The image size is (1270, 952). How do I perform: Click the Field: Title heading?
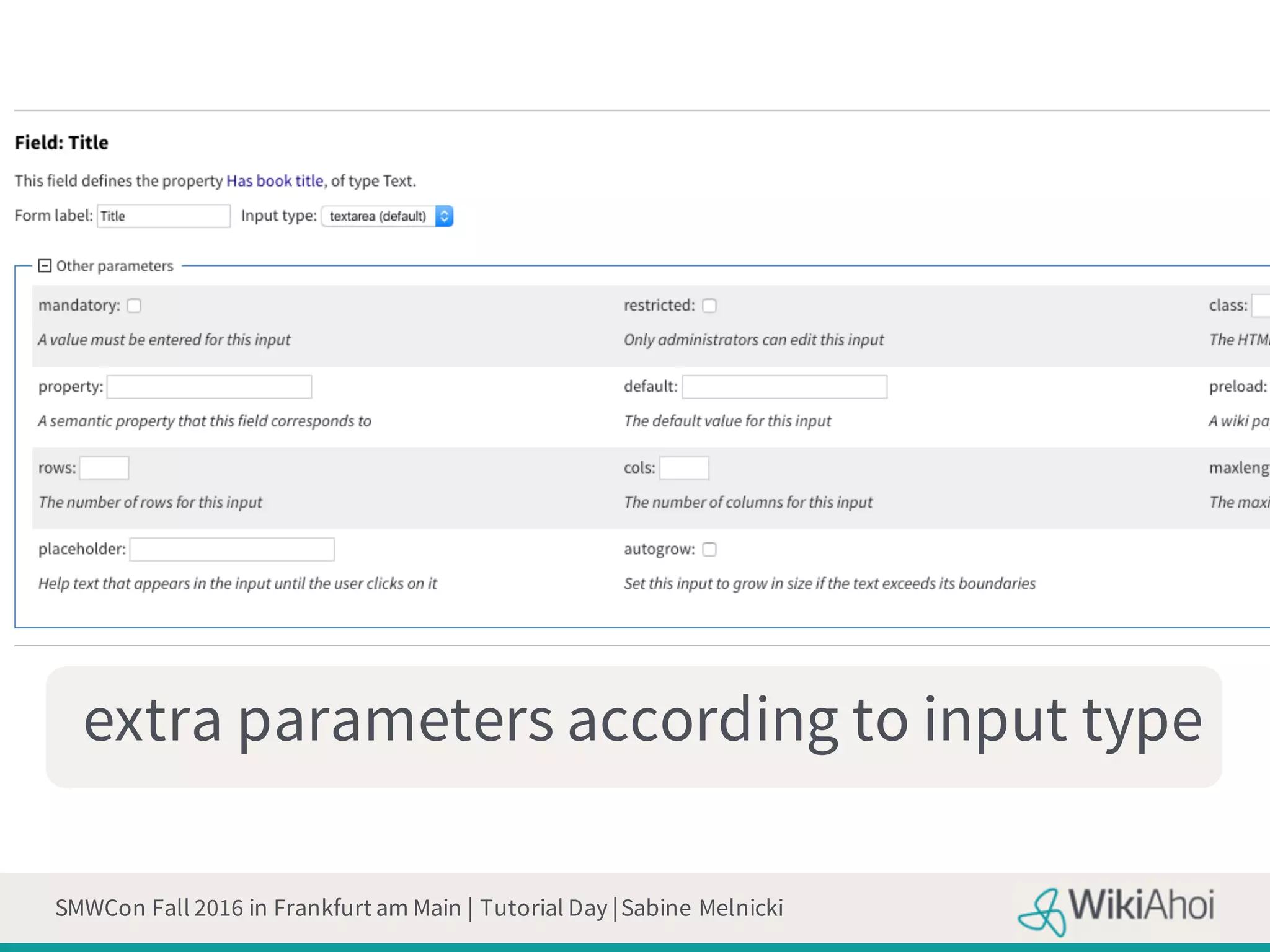point(61,143)
